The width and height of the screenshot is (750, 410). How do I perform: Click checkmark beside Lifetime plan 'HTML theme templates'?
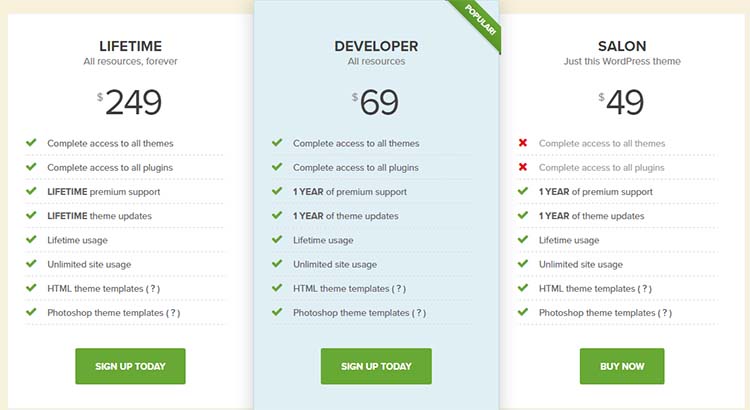click(31, 288)
